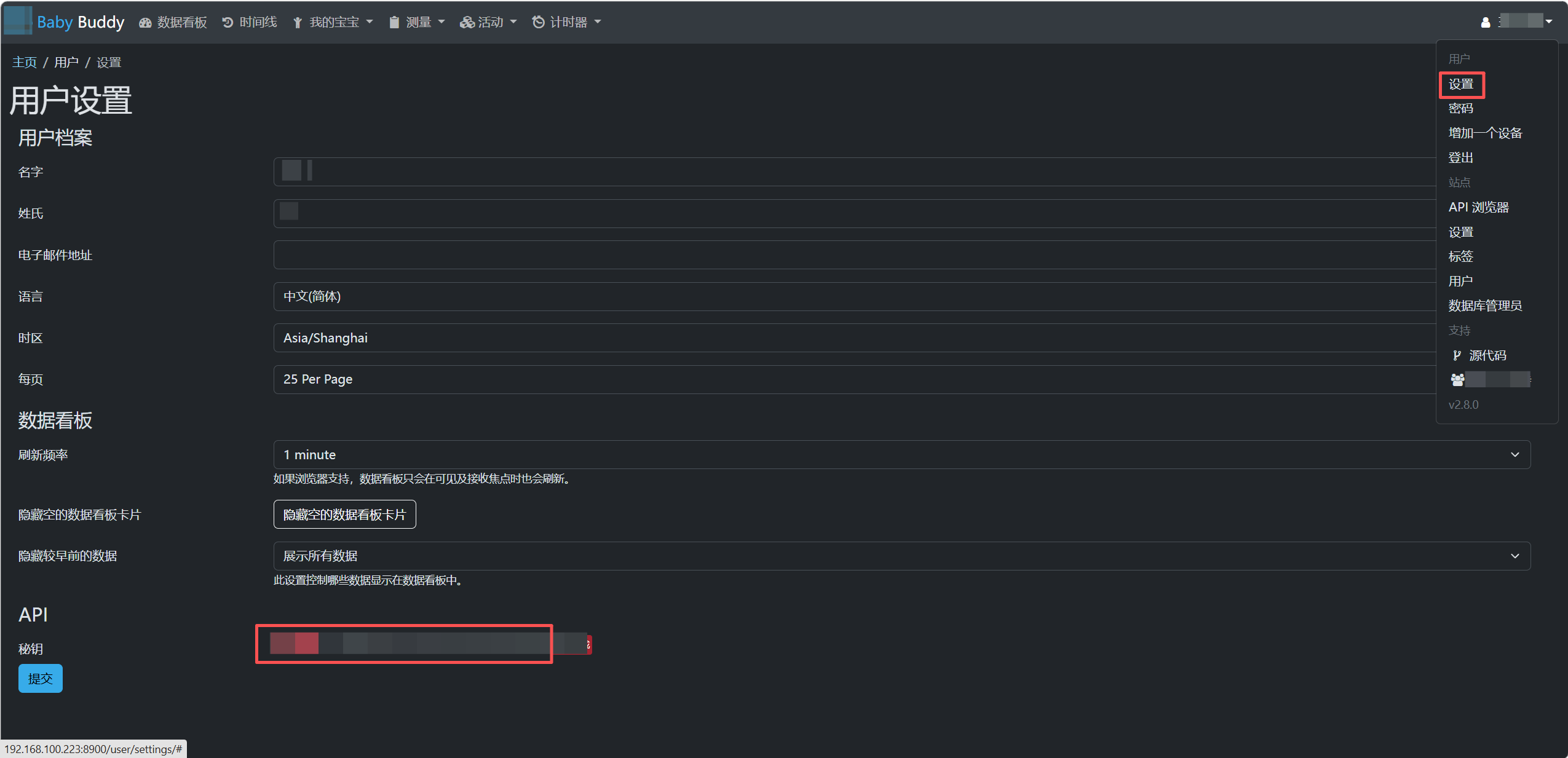Focus the 名字 input field
Viewport: 1568px width, 758px height.
click(x=855, y=172)
